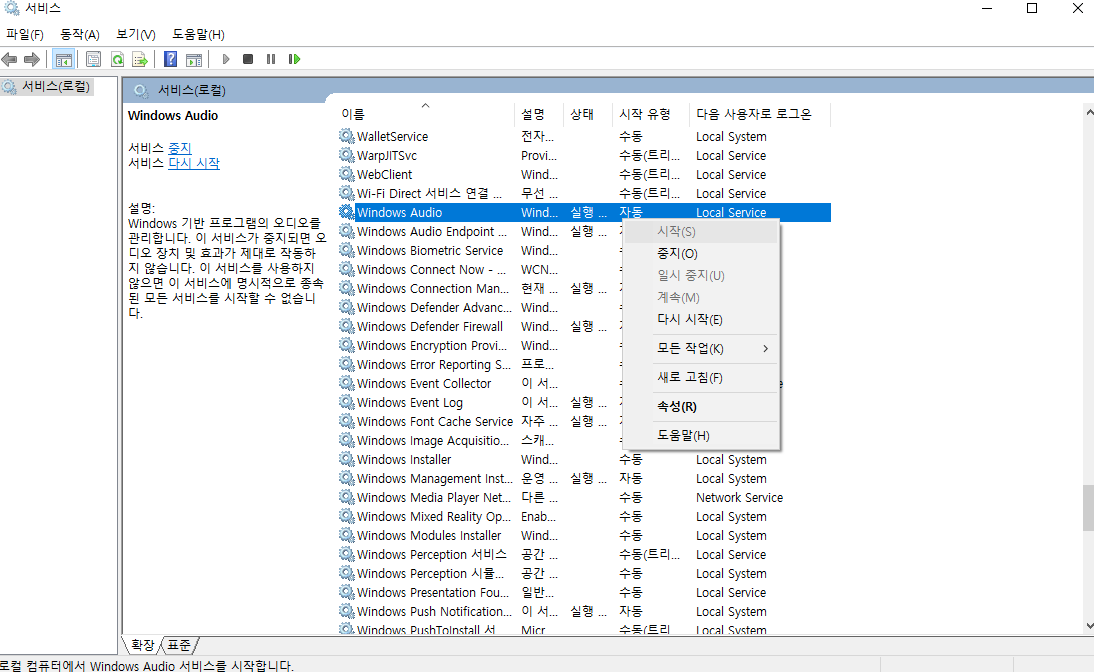Stop the service using the black square icon
Viewport: 1094px width, 672px height.
247,58
